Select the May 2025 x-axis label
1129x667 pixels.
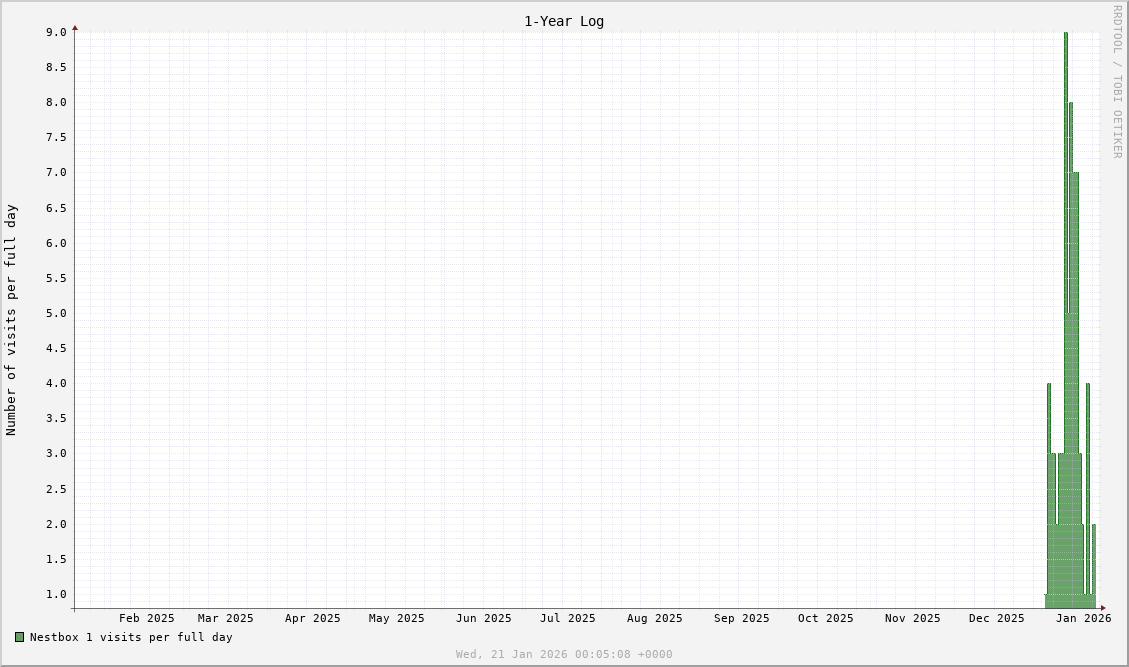(x=396, y=618)
